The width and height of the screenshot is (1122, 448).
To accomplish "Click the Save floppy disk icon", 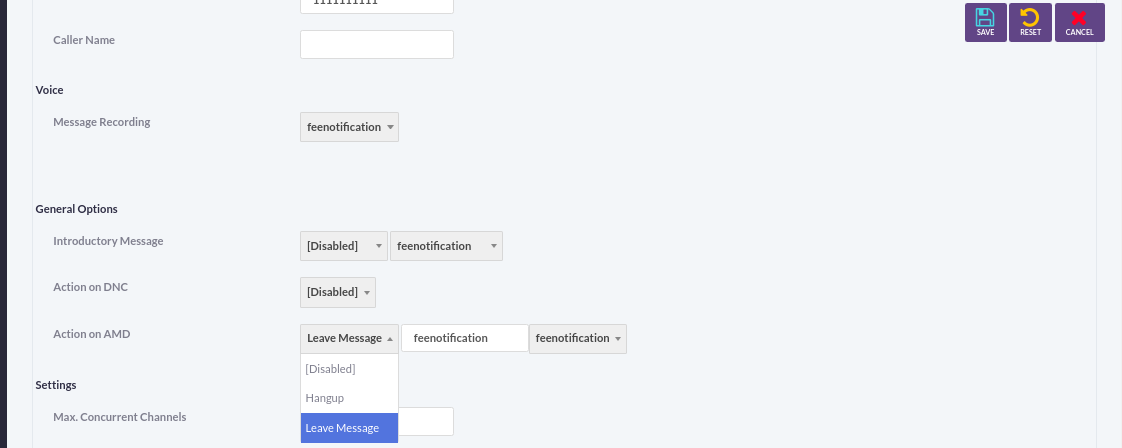I will [985, 17].
